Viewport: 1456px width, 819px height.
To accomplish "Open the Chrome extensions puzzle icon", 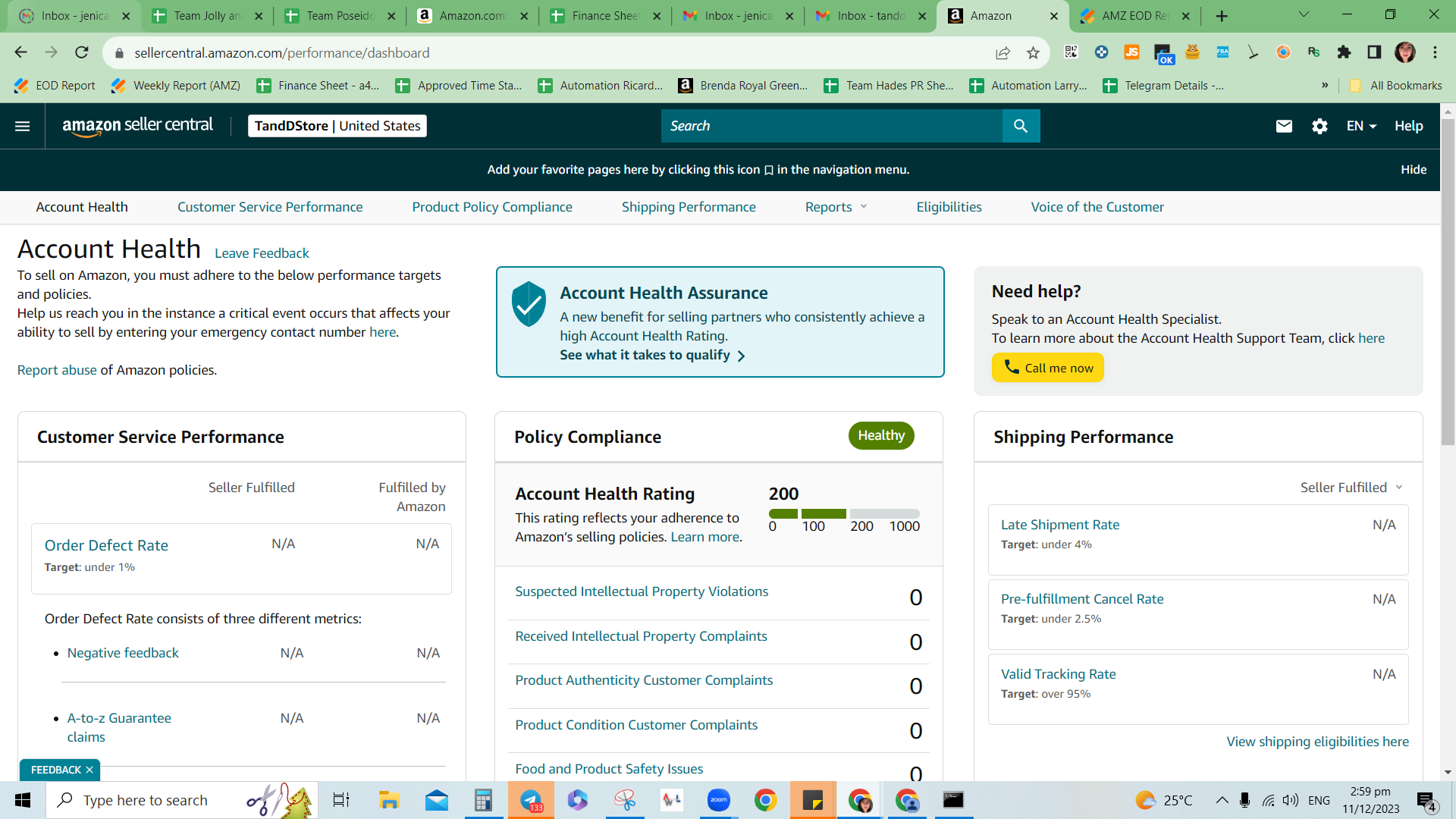I will click(1344, 52).
